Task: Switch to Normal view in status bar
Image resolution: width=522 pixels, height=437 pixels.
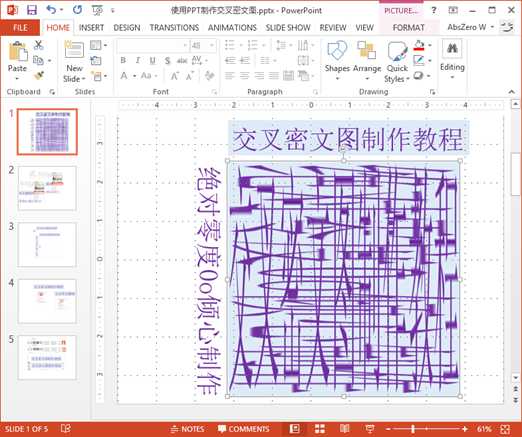Action: click(x=294, y=429)
